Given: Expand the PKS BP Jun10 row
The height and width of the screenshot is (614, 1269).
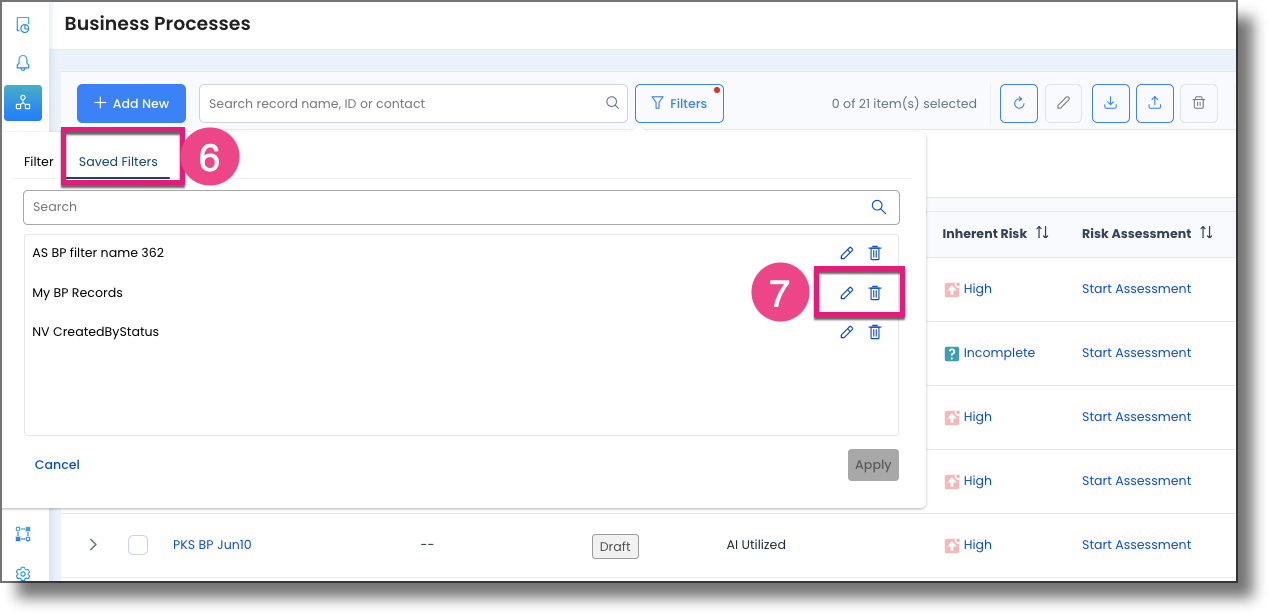Looking at the screenshot, I should (93, 545).
